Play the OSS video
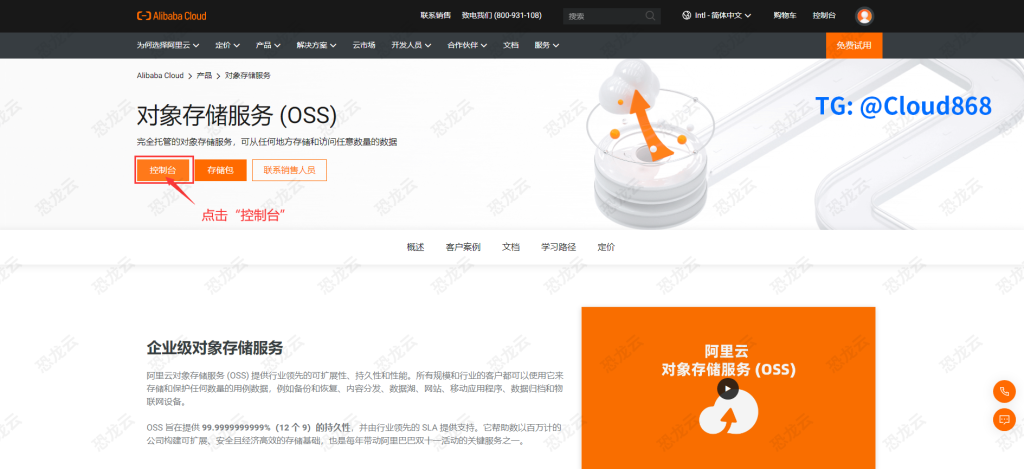 coord(728,389)
